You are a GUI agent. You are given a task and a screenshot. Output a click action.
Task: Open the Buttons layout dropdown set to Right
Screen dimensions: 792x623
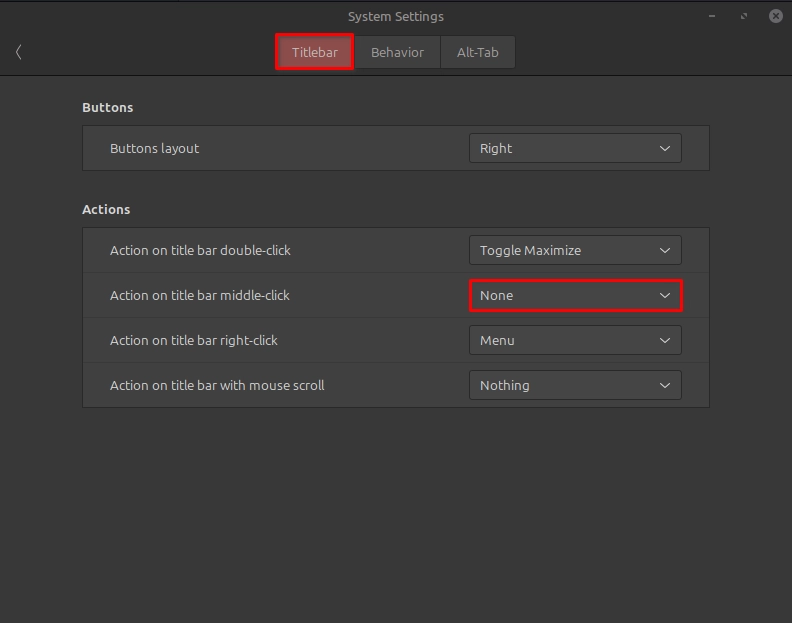click(x=574, y=148)
